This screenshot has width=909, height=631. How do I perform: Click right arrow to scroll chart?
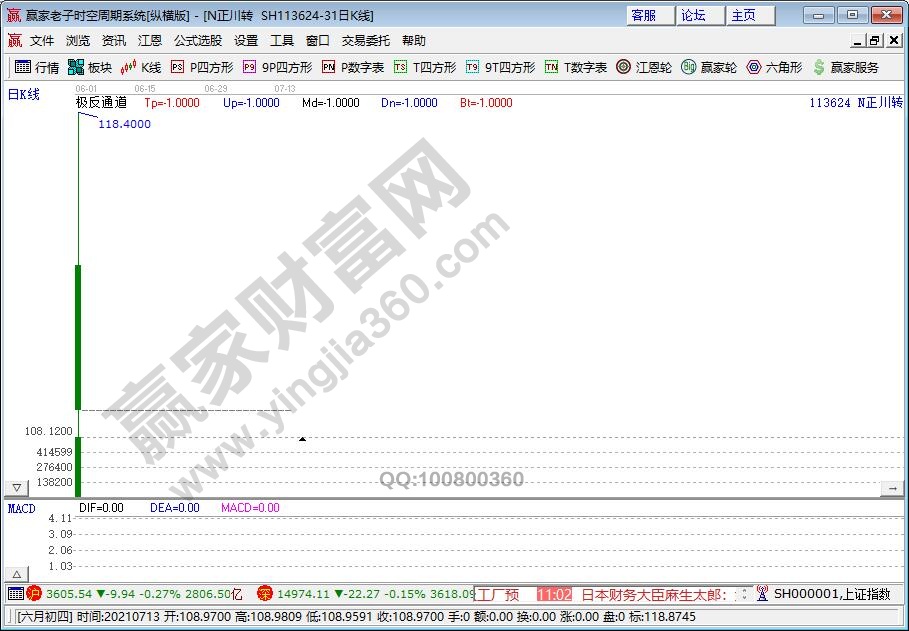click(890, 487)
